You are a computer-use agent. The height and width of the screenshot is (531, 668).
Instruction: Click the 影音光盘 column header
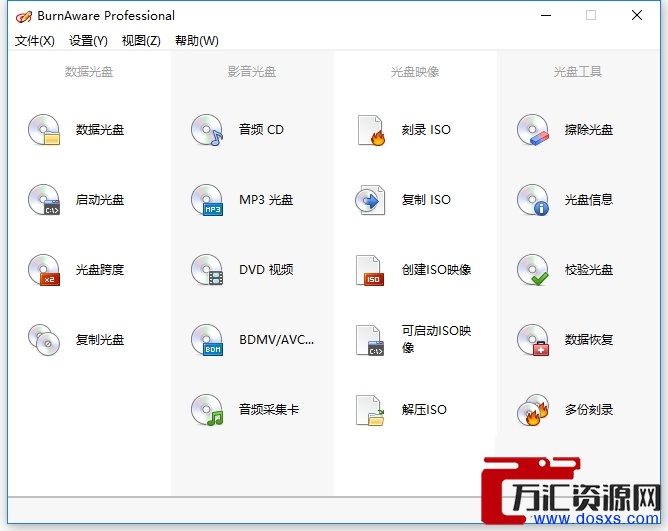pos(252,72)
